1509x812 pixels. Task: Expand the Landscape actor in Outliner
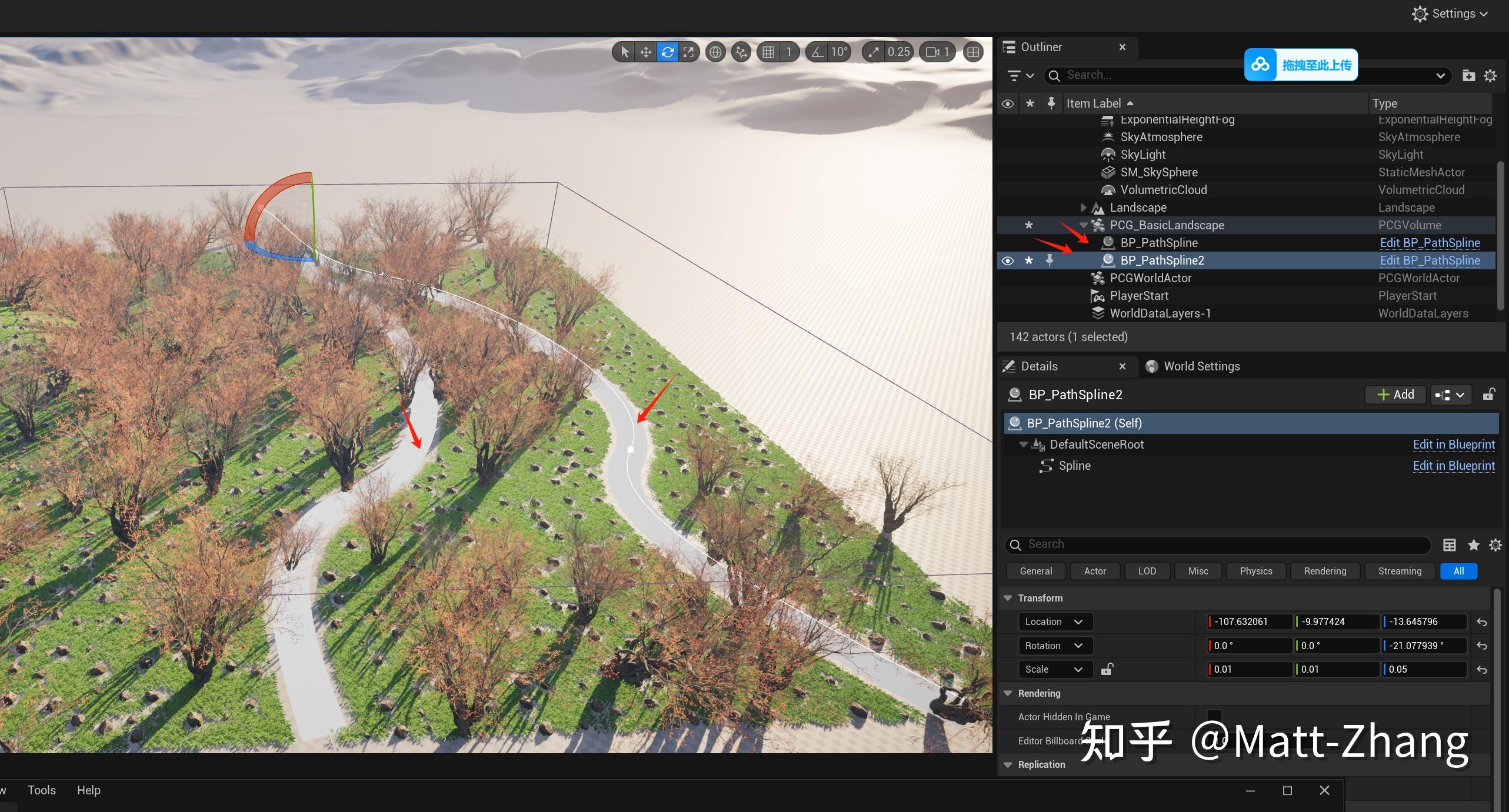(x=1083, y=207)
